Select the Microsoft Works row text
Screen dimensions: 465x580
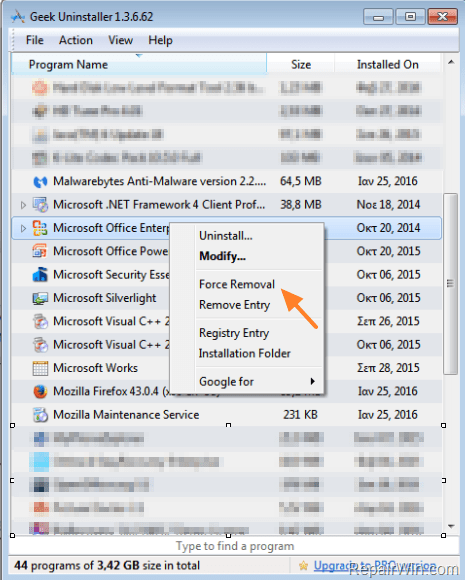pyautogui.click(x=95, y=368)
